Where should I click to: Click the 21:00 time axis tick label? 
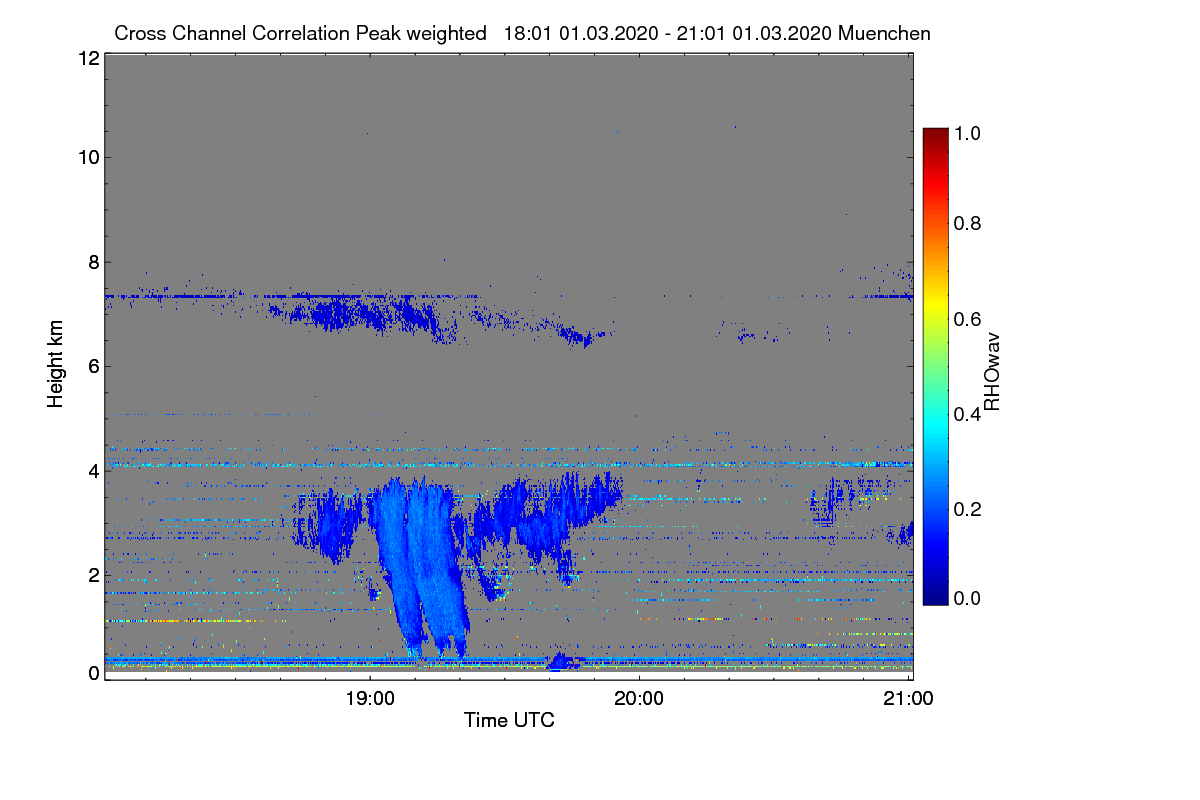click(x=909, y=699)
